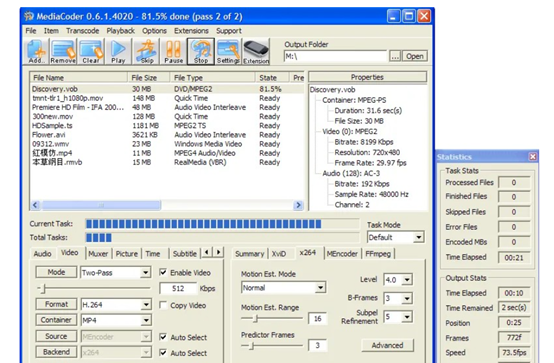Open the Task Mode Default dropdown
The width and height of the screenshot is (554, 363).
tap(418, 237)
